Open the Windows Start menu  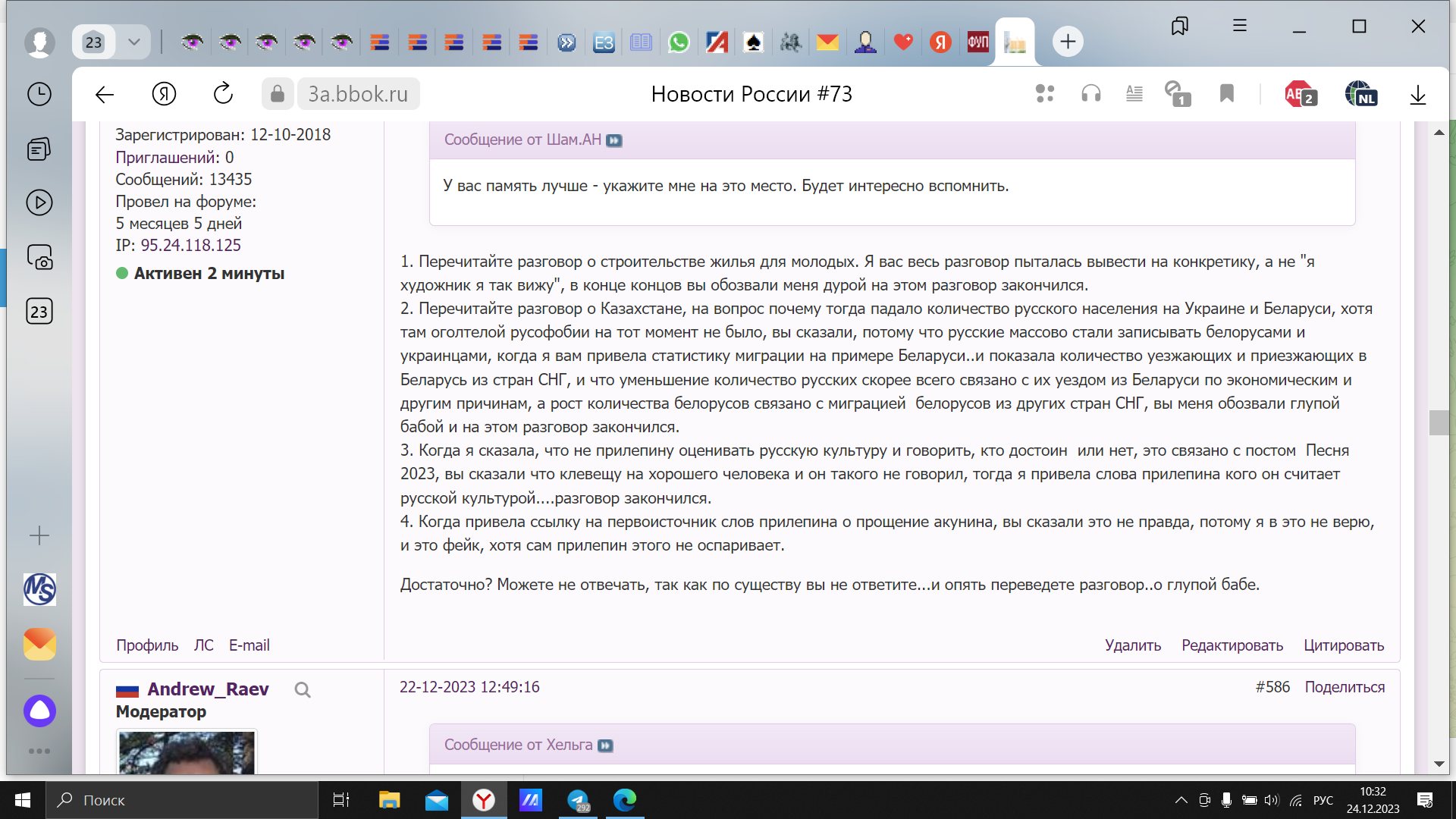pos(23,800)
